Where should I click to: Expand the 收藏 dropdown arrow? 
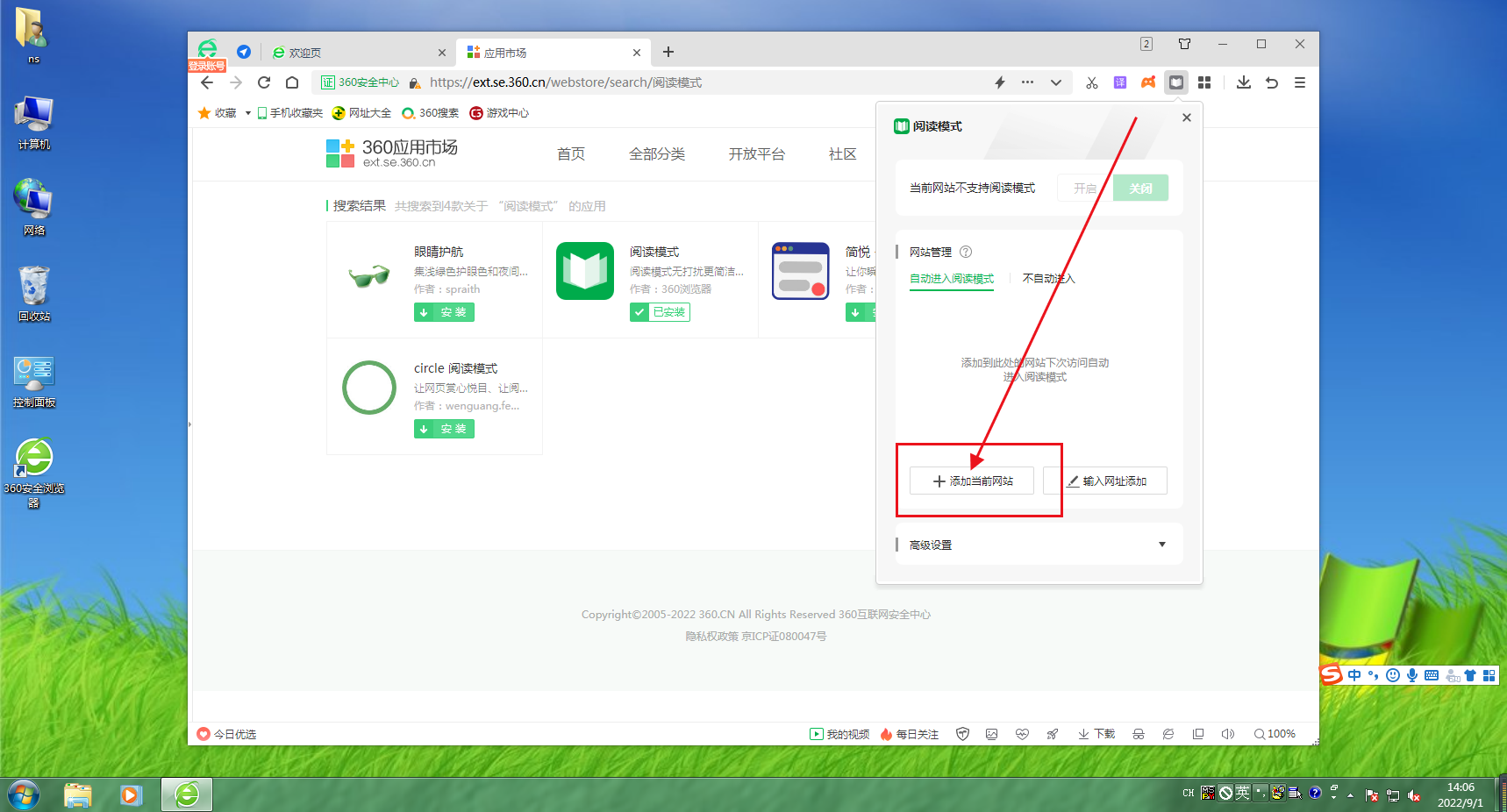(248, 113)
